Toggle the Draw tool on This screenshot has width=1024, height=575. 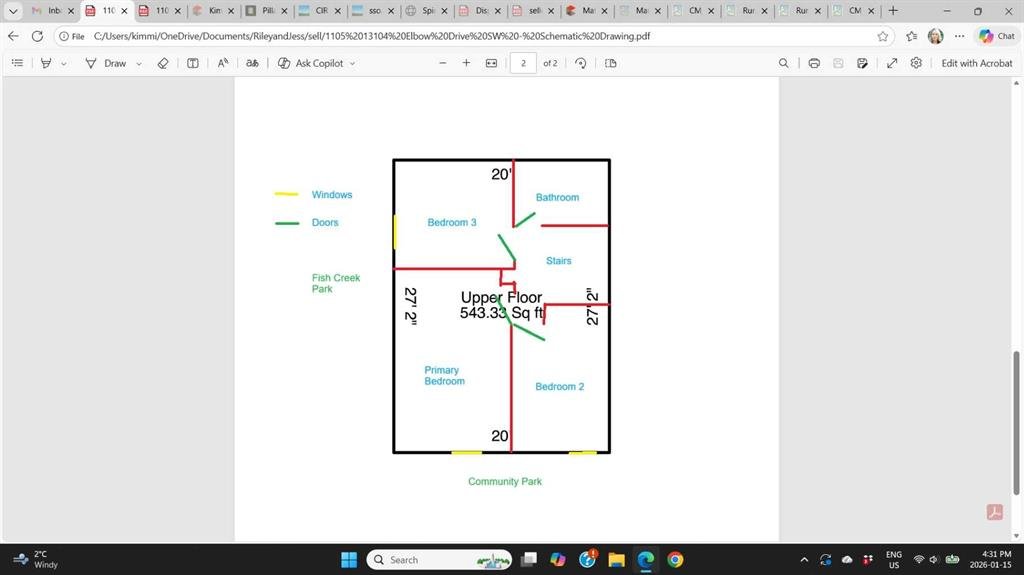point(107,63)
